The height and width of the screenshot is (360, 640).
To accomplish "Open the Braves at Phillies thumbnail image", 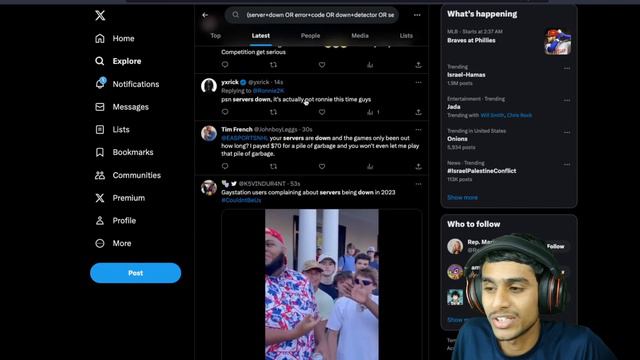I will click(x=558, y=42).
